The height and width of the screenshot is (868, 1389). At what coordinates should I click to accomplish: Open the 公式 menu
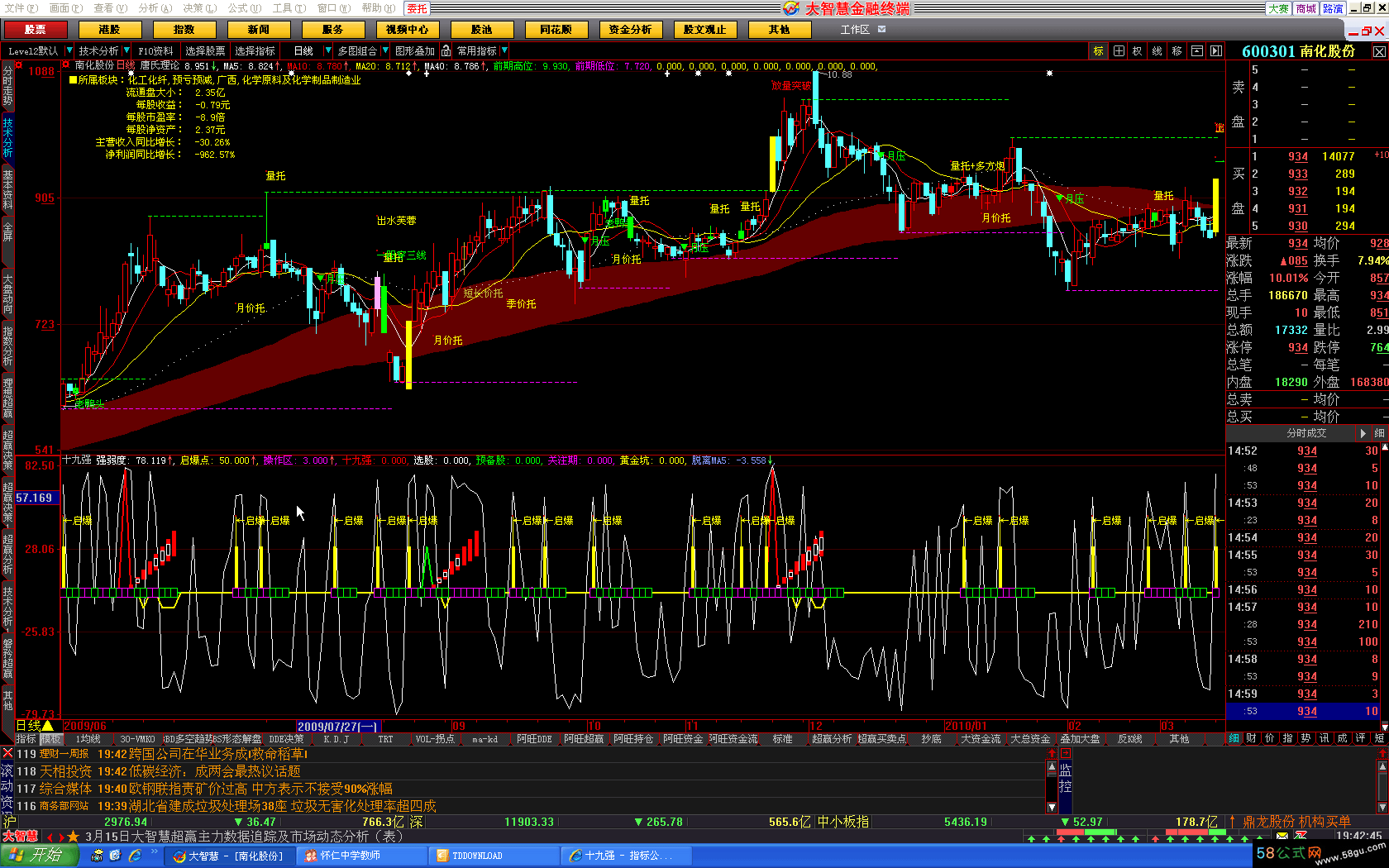[x=244, y=8]
